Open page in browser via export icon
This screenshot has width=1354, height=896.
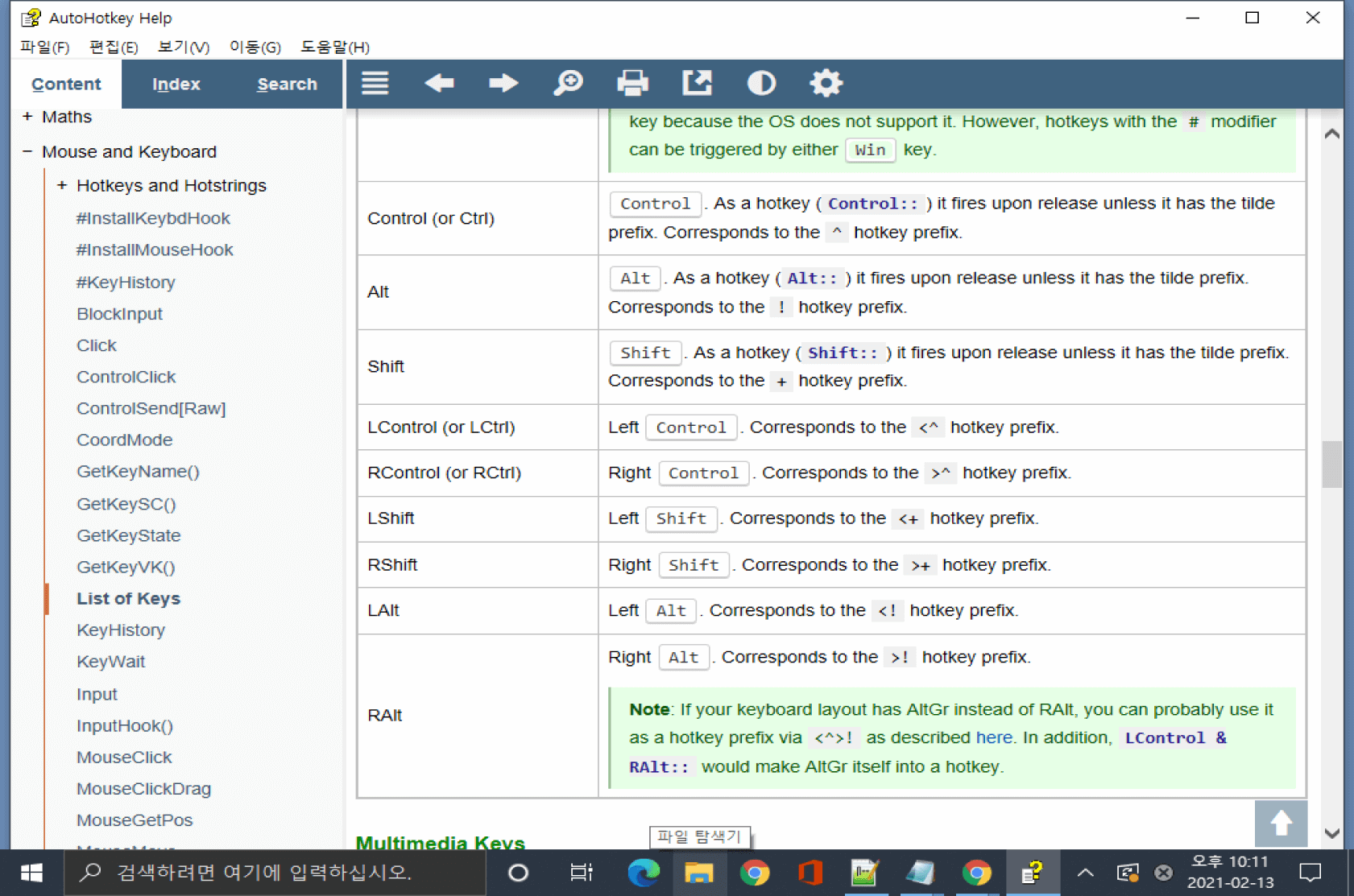697,83
